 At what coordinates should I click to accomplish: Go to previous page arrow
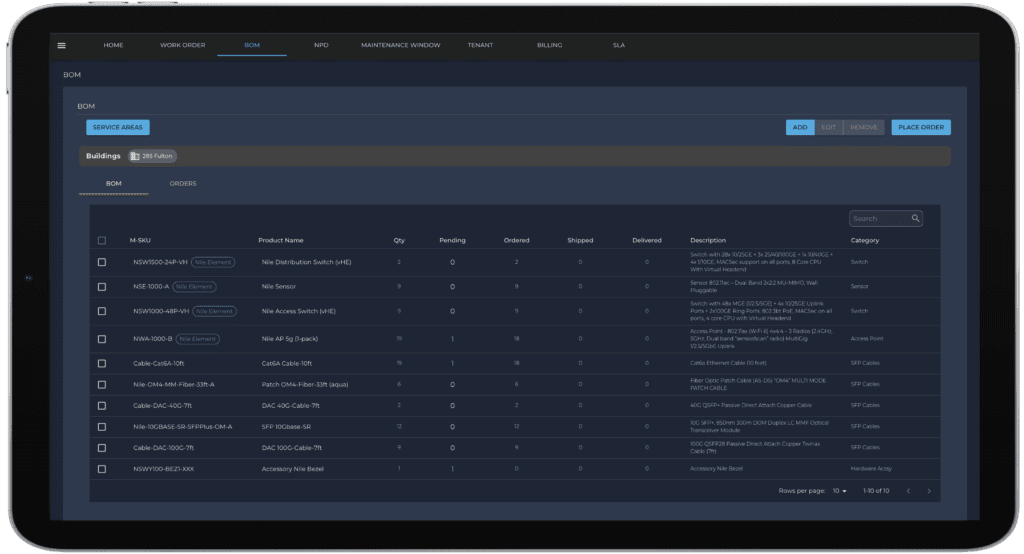click(908, 491)
